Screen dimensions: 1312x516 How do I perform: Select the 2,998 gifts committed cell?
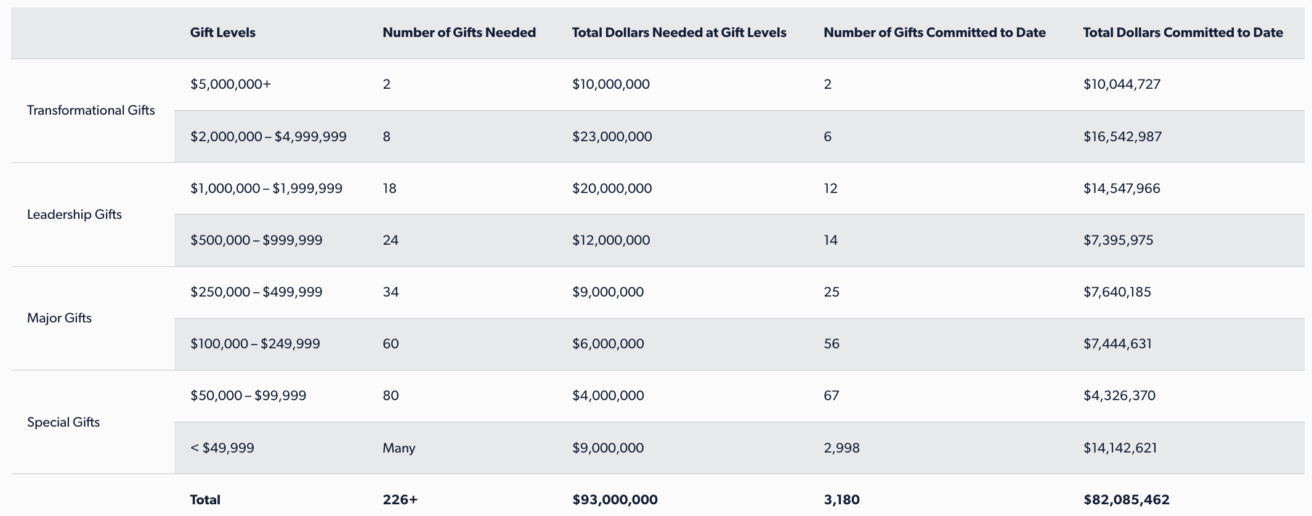(841, 449)
